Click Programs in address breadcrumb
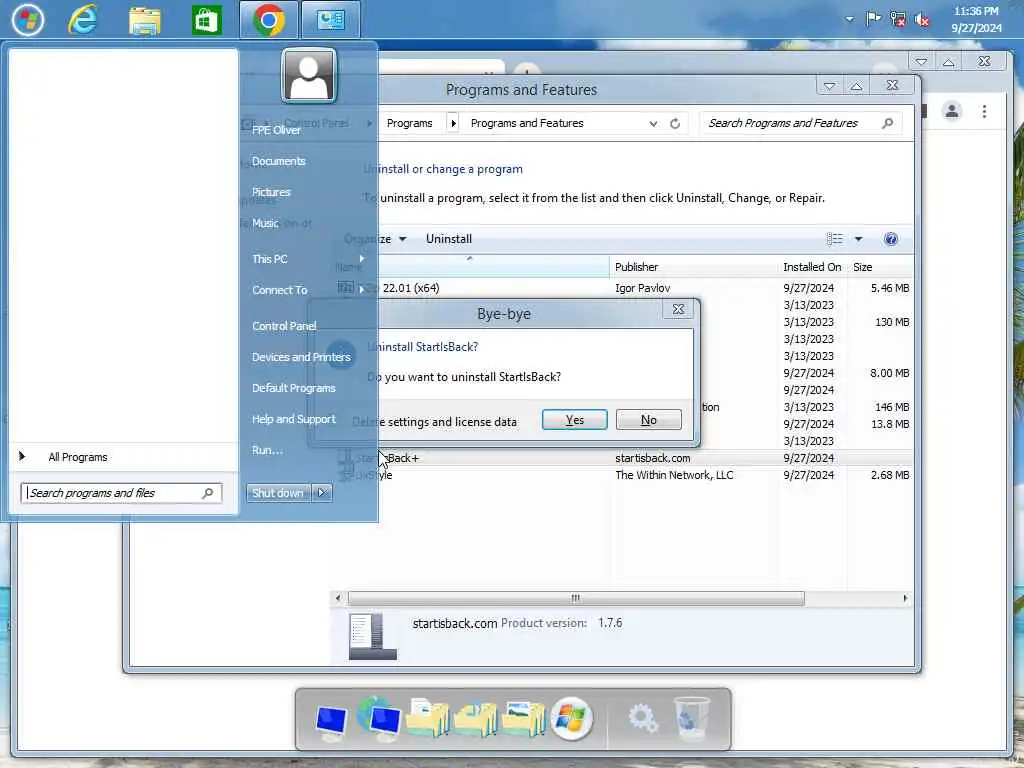The height and width of the screenshot is (768, 1024). (x=409, y=123)
